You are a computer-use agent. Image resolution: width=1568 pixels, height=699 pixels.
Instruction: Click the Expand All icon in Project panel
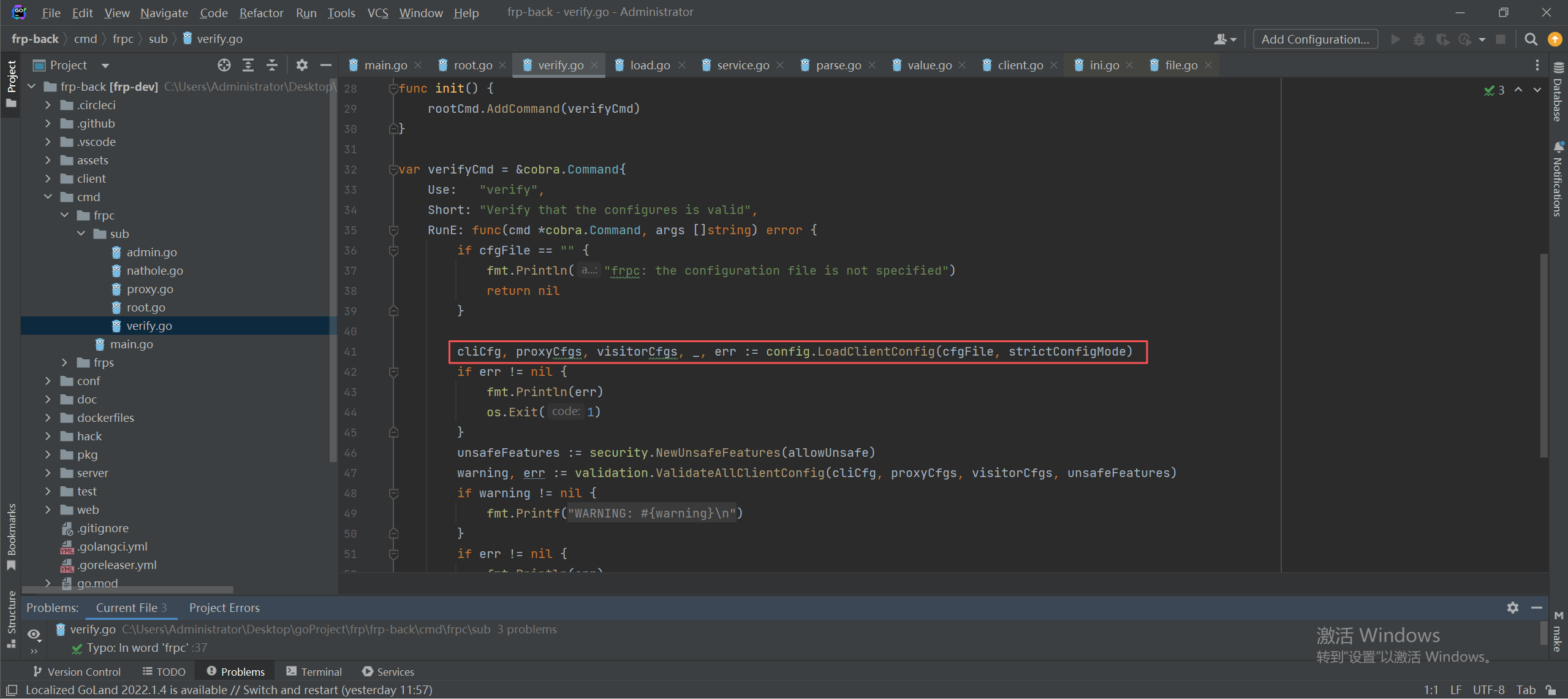tap(248, 65)
